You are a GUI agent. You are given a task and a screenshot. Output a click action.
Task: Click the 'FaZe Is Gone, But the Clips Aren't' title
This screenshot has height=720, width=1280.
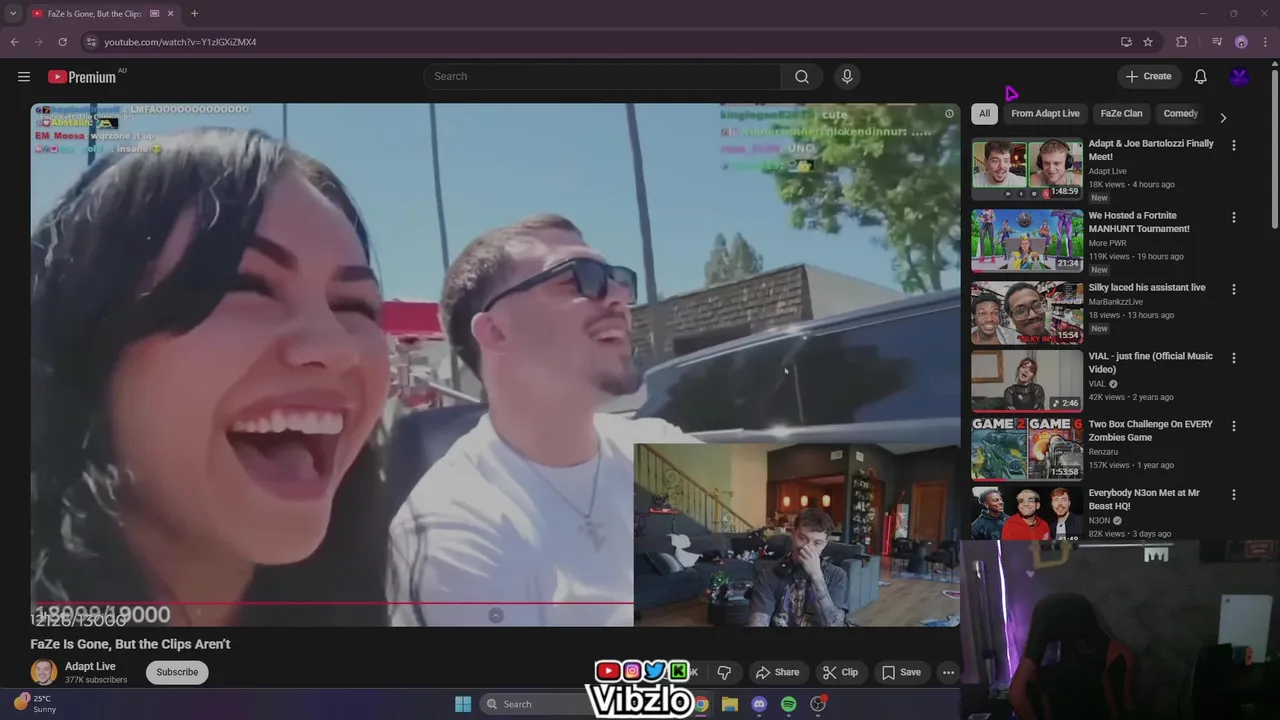pyautogui.click(x=130, y=644)
